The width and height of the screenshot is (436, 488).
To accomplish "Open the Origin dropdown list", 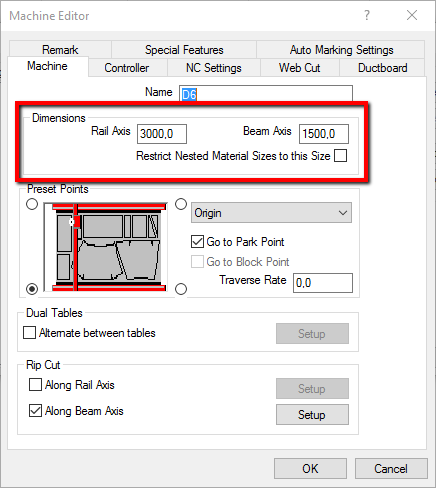I will point(271,213).
